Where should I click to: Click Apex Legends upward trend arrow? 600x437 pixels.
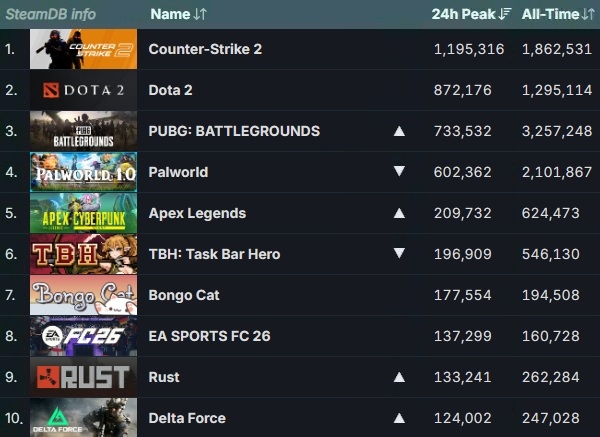[399, 213]
